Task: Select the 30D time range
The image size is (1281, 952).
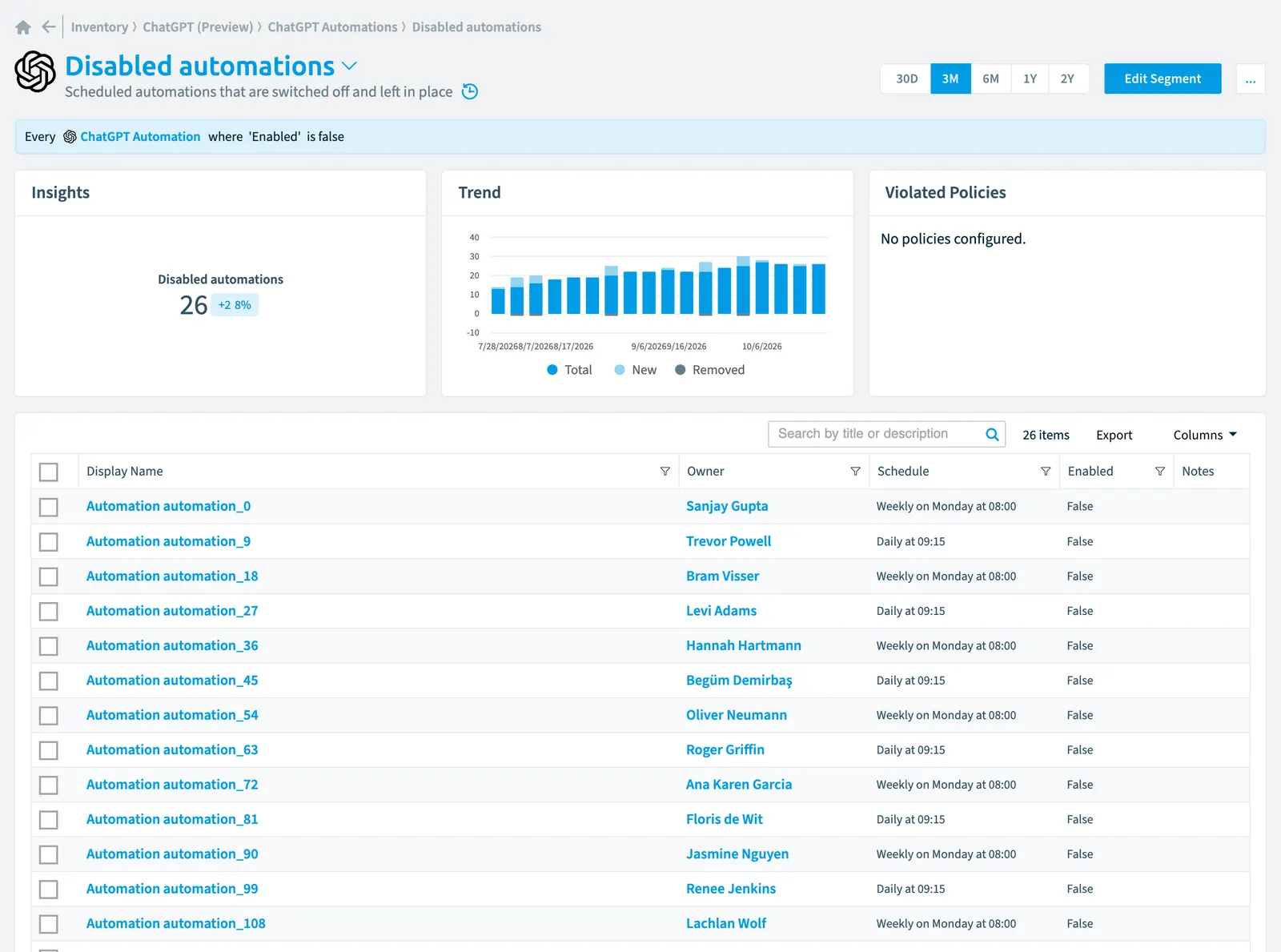Action: click(x=906, y=79)
